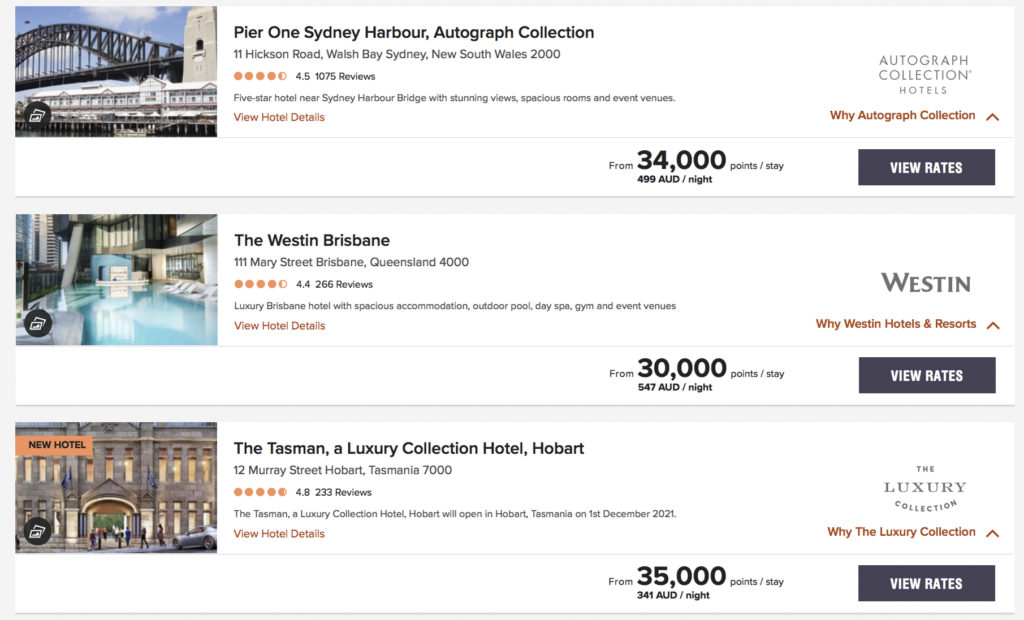View Hotel Details for The Westin Brisbane

coord(278,325)
